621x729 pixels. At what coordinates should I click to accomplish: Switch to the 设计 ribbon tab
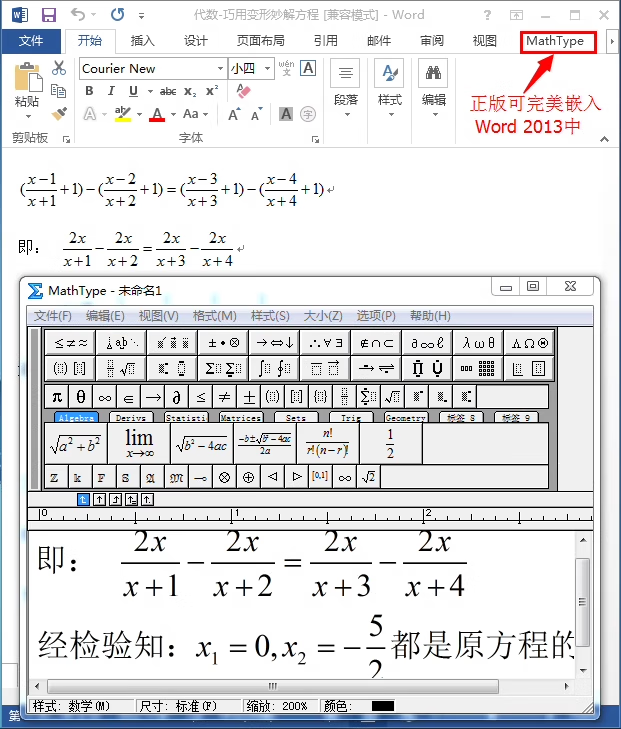(x=195, y=41)
